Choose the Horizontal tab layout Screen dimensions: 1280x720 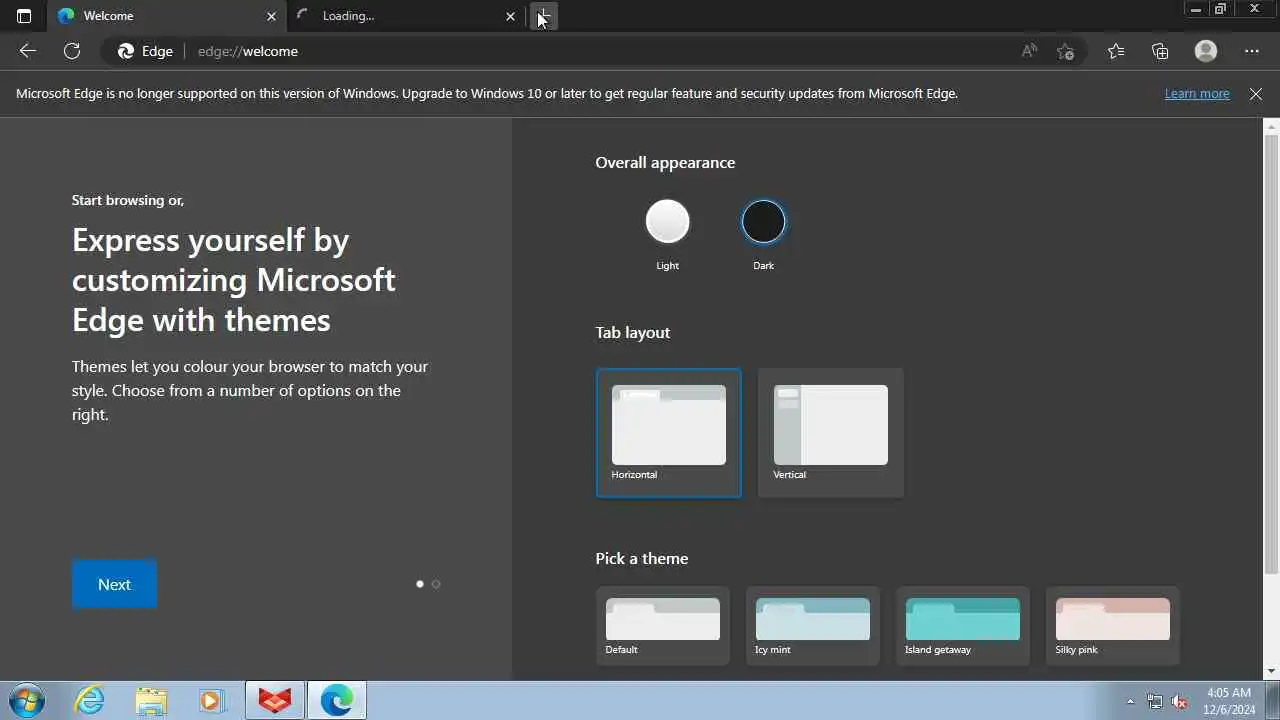click(x=668, y=432)
